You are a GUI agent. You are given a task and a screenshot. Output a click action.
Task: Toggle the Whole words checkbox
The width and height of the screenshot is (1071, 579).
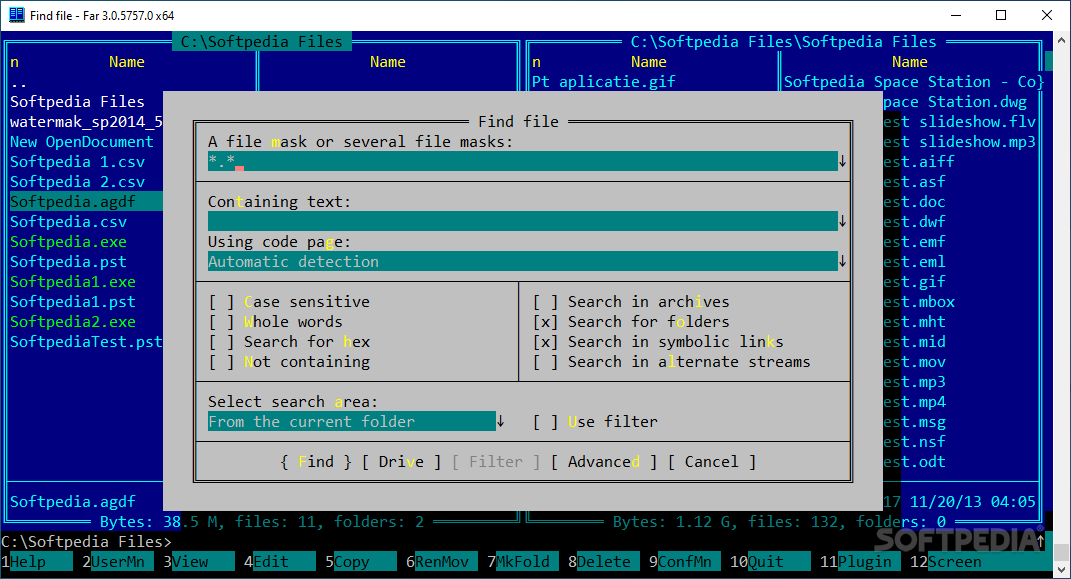click(275, 322)
